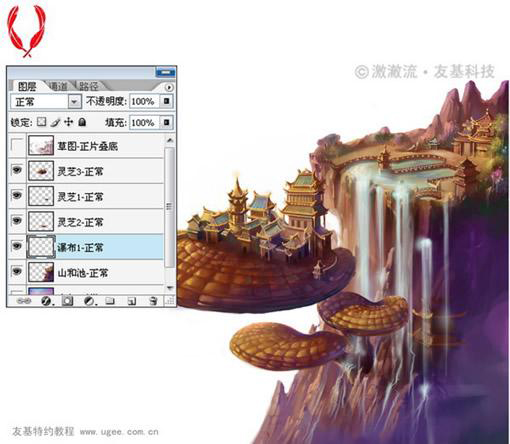This screenshot has width=510, height=444.
Task: Add a layer mask with mask icon
Action: [x=67, y=301]
